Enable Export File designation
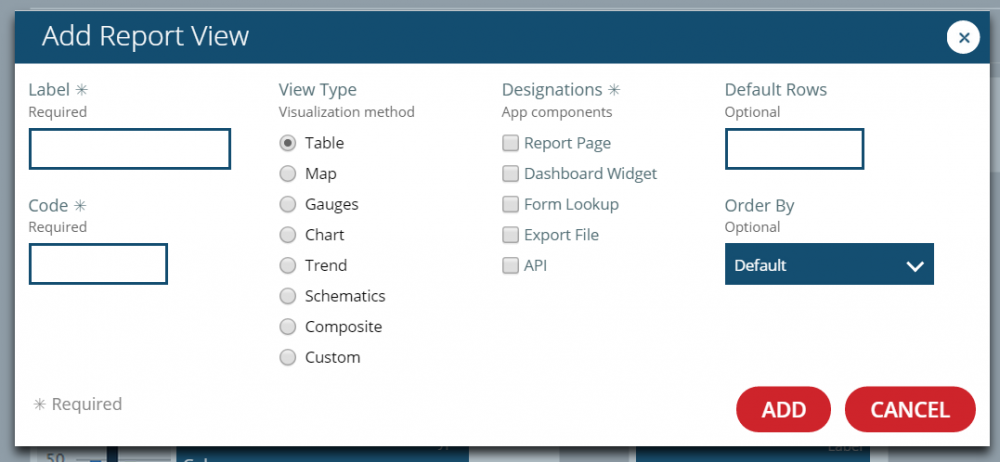Image resolution: width=1000 pixels, height=462 pixels. click(x=510, y=235)
